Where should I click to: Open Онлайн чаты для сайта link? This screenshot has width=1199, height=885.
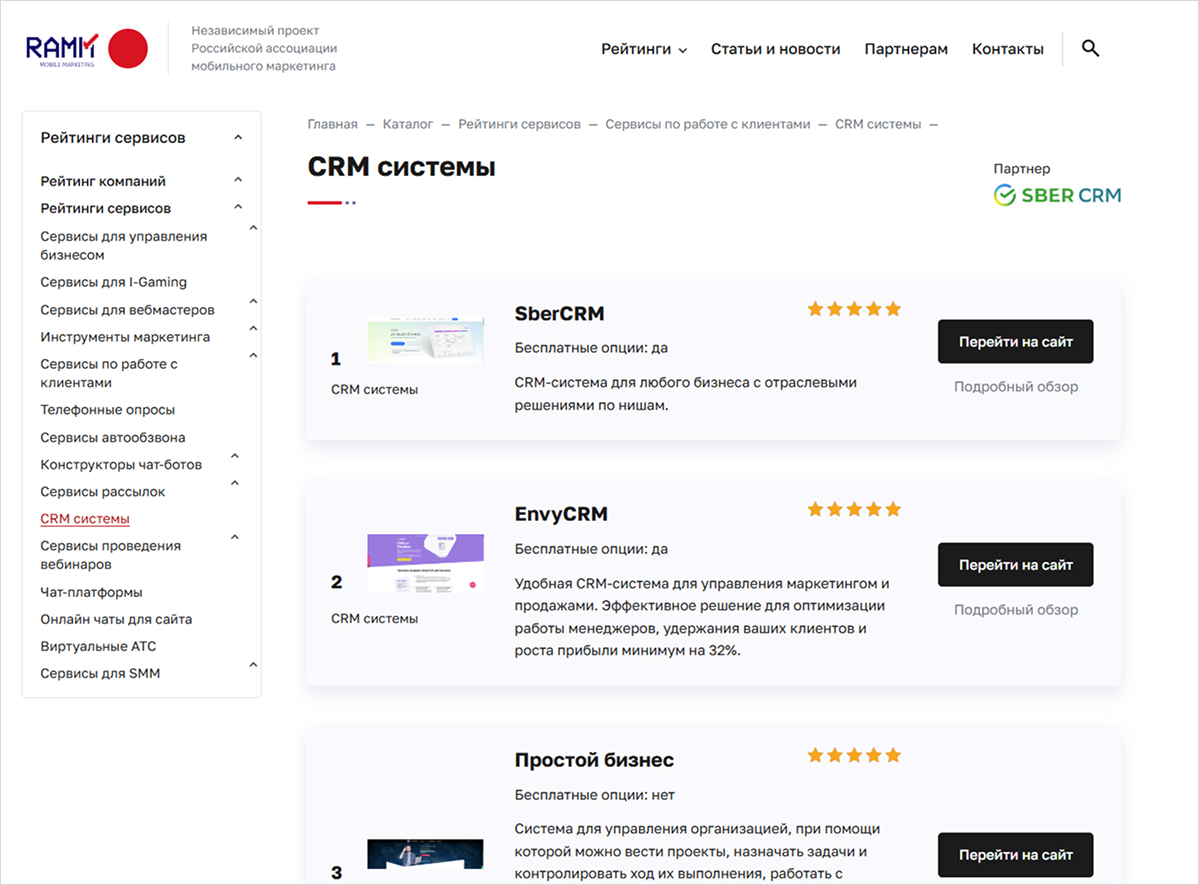(x=116, y=620)
